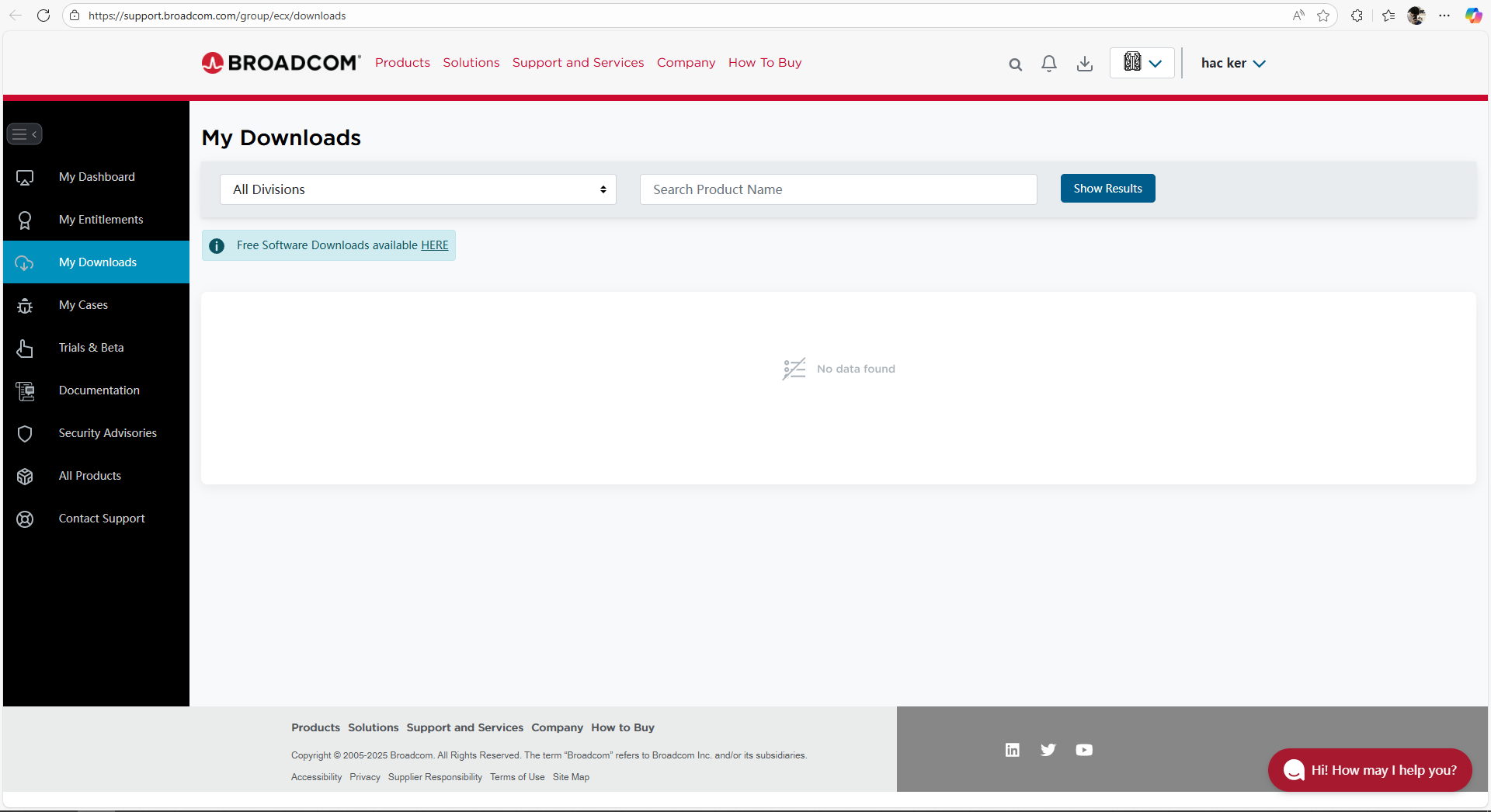Open the Solutions top menu

[x=471, y=63]
